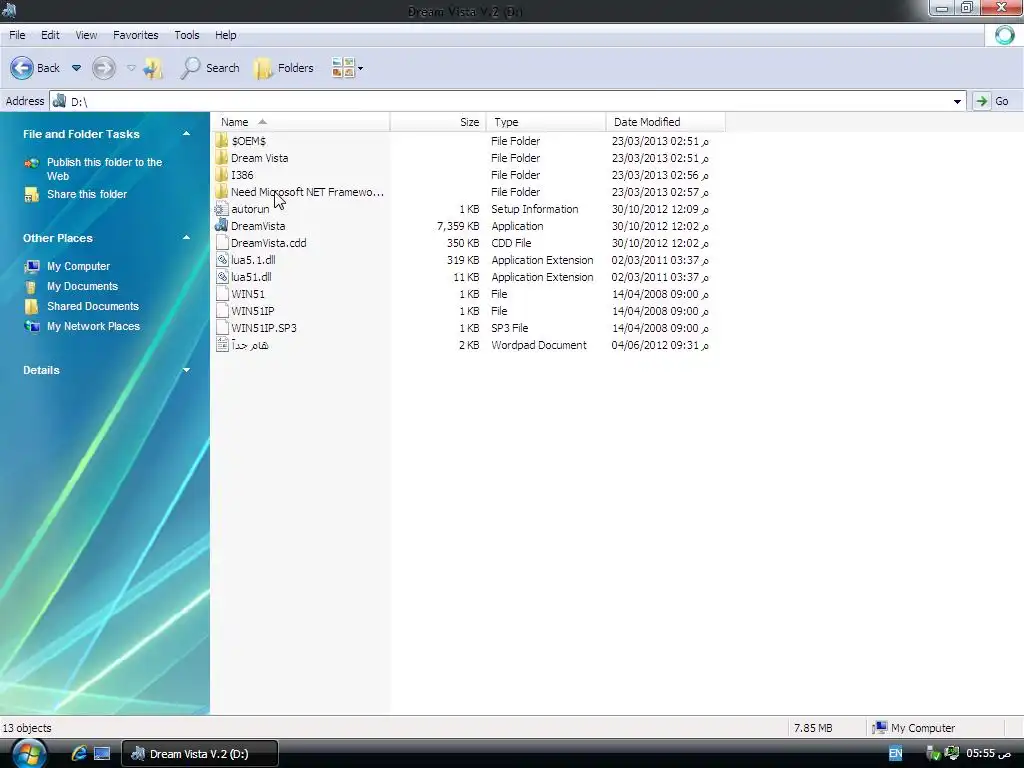This screenshot has height=768, width=1024.
Task: Click the Up folder icon
Action: (x=153, y=68)
